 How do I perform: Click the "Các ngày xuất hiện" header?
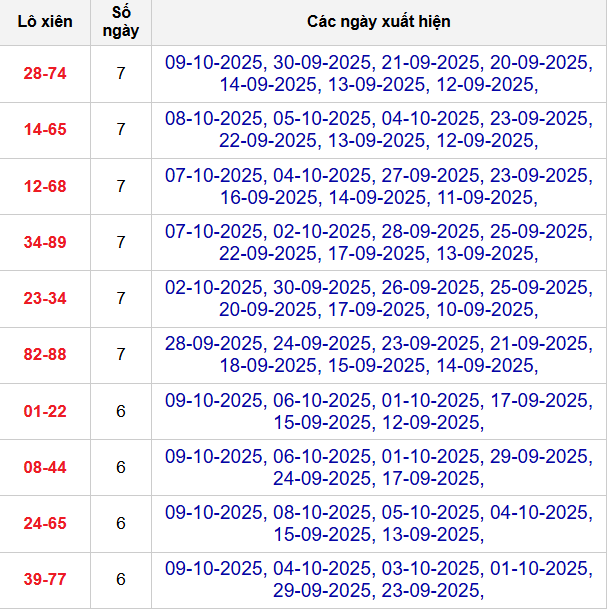point(379,21)
